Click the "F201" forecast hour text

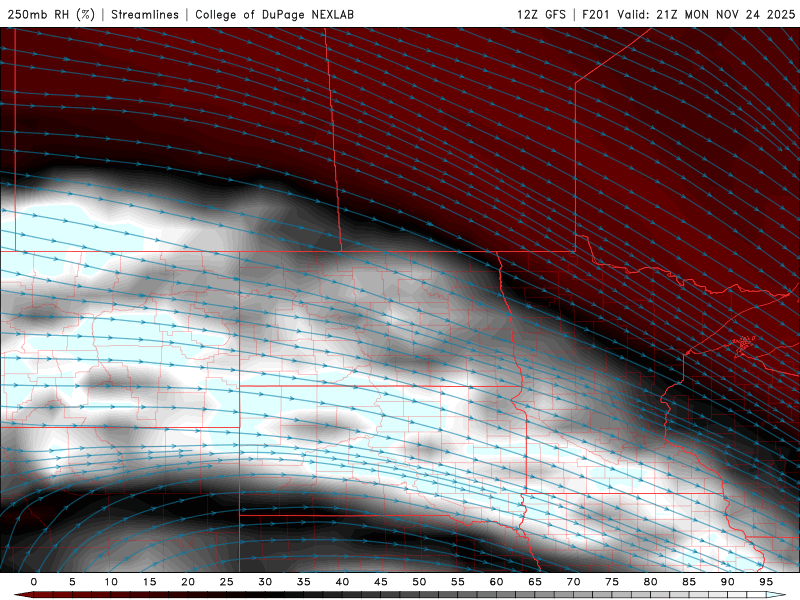coord(596,14)
